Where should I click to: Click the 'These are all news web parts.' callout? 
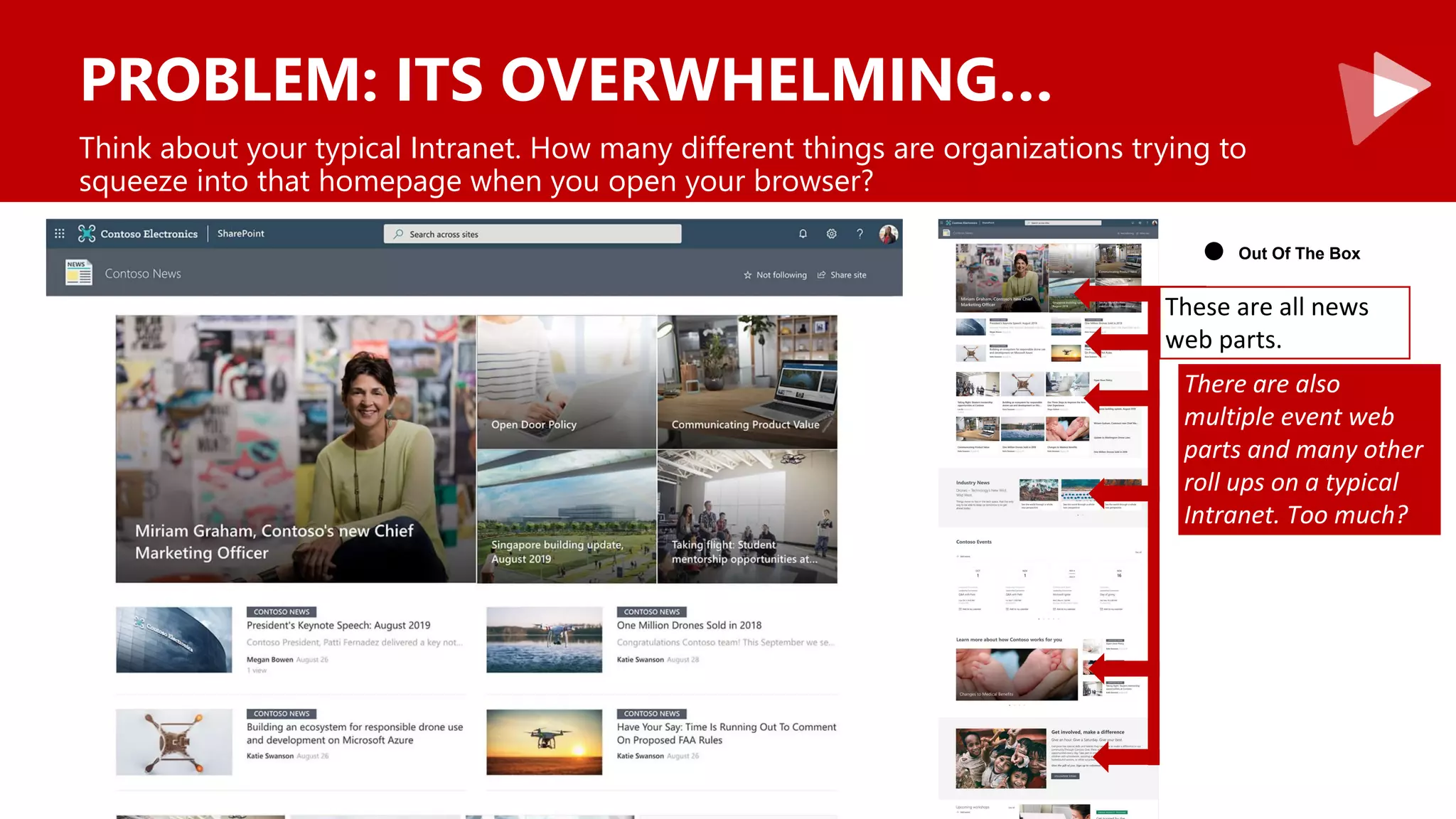pos(1285,323)
